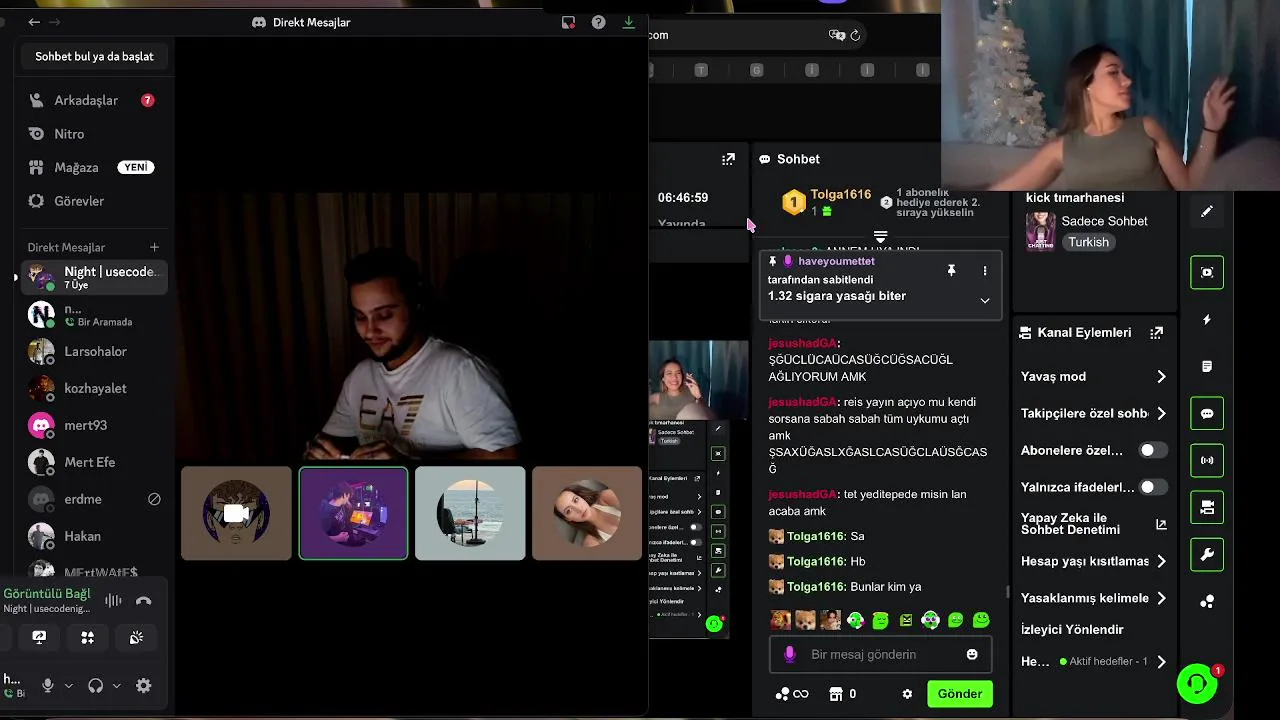The width and height of the screenshot is (1280, 720).
Task: Open the emoji picker smiley icon
Action: (971, 654)
